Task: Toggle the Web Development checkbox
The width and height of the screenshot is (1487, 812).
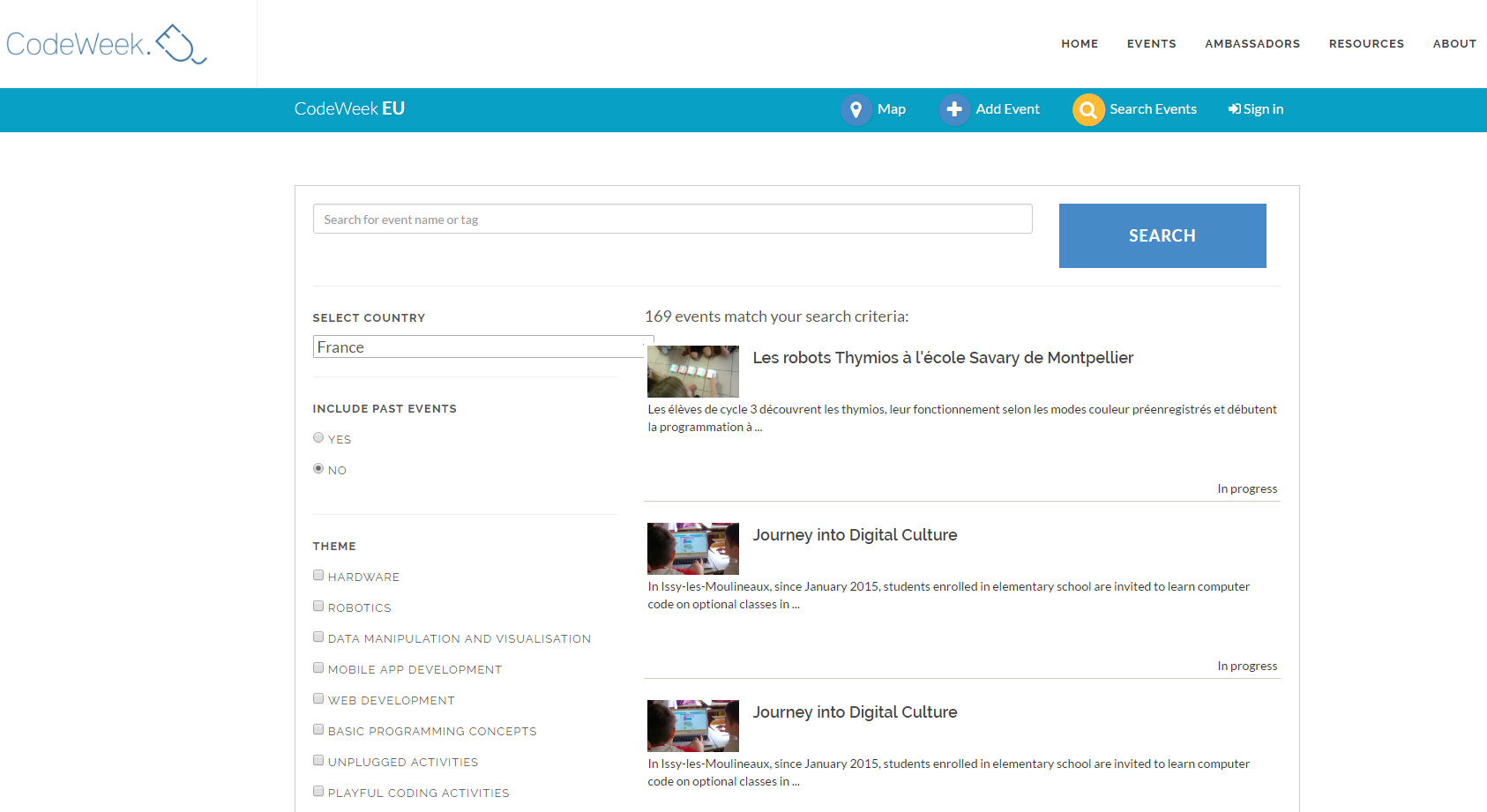Action: pos(318,698)
